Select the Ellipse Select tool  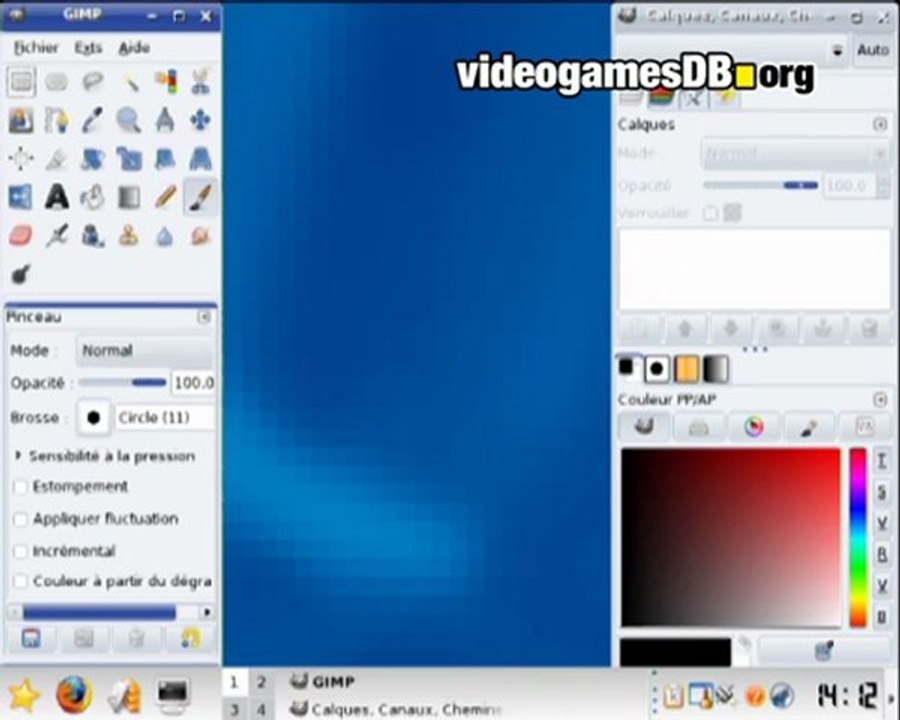(x=57, y=82)
